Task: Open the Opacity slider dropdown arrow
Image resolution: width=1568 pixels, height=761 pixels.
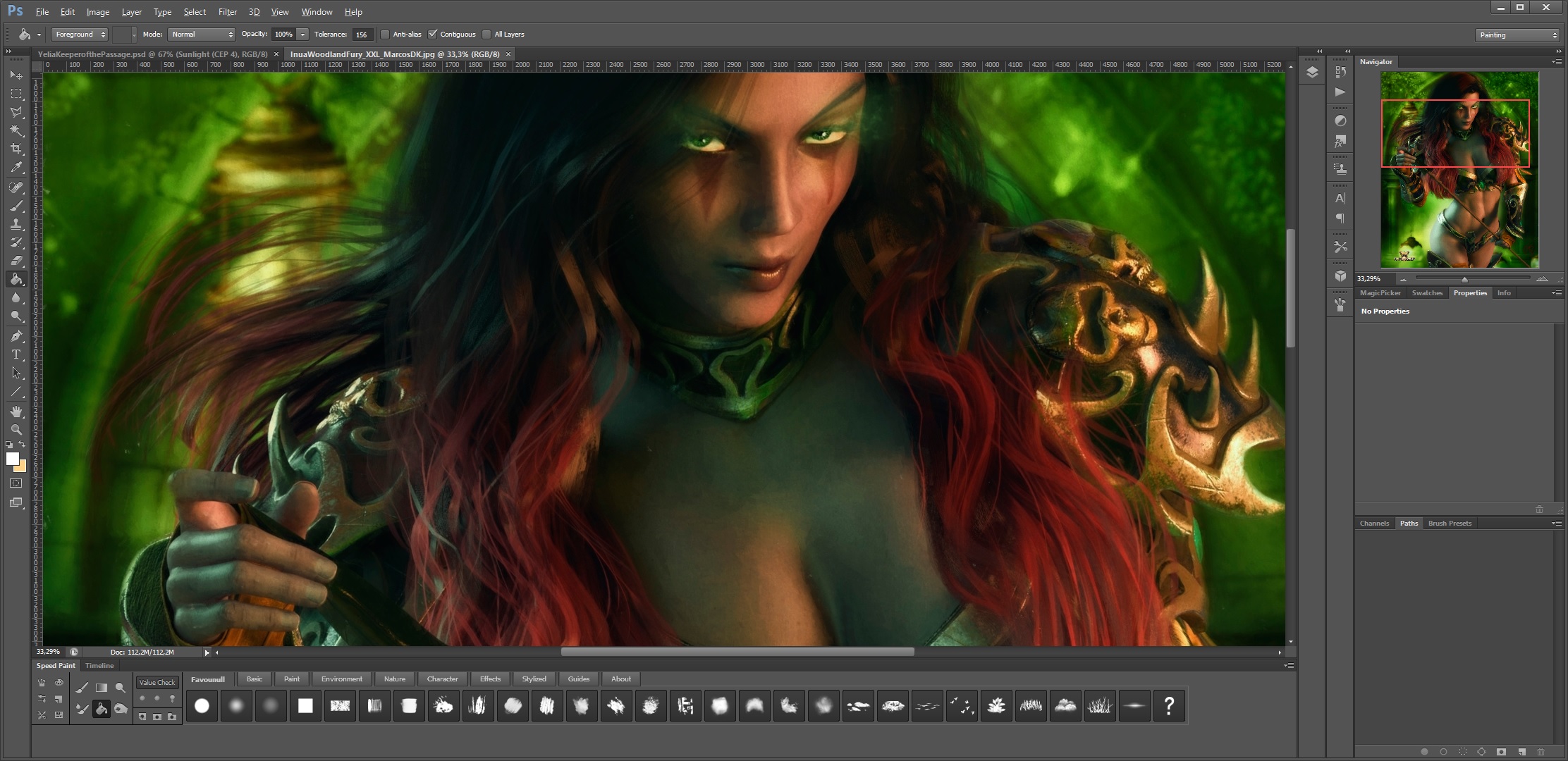Action: (302, 35)
